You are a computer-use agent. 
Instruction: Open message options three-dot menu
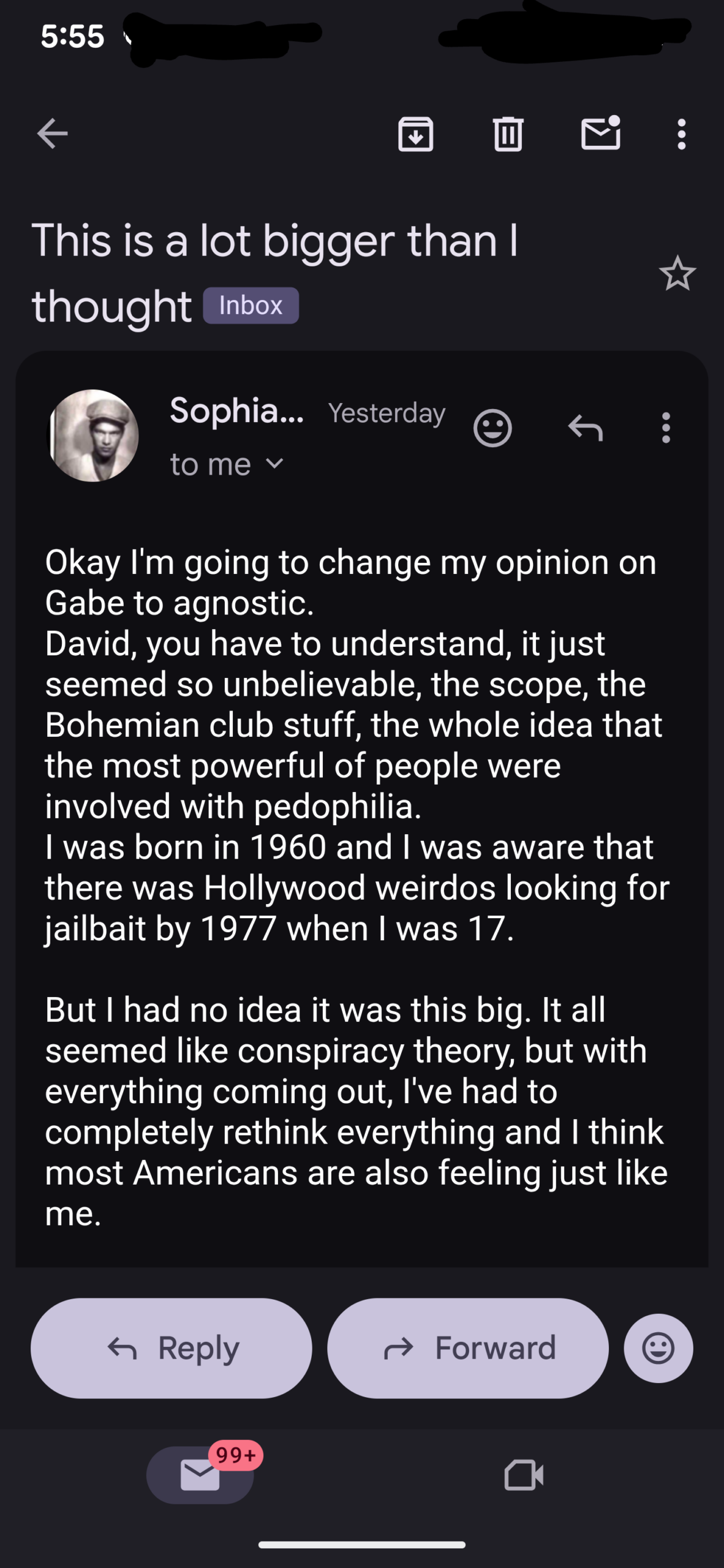click(x=666, y=428)
